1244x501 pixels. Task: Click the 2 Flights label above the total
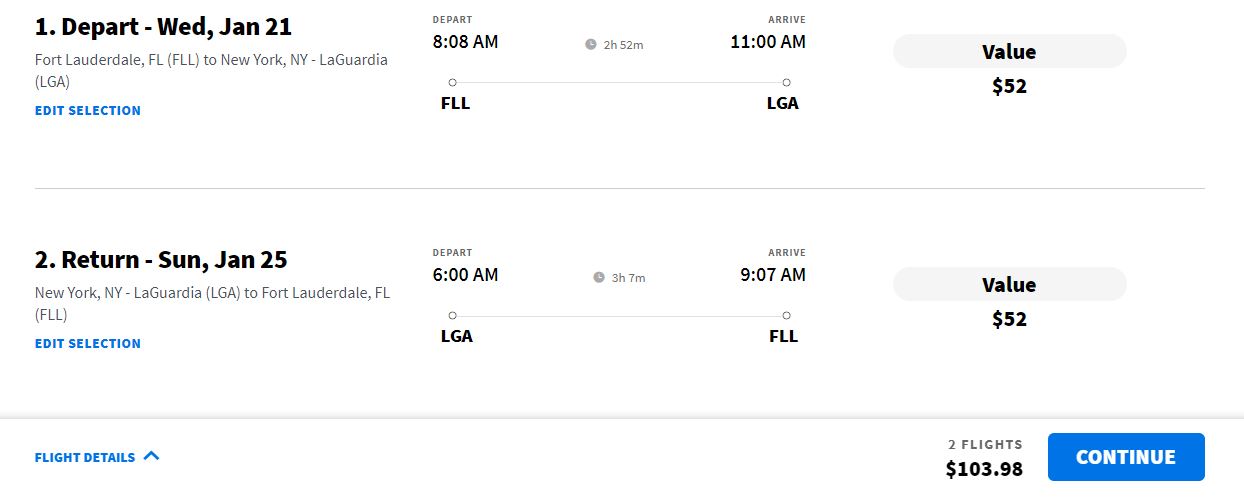pos(985,445)
